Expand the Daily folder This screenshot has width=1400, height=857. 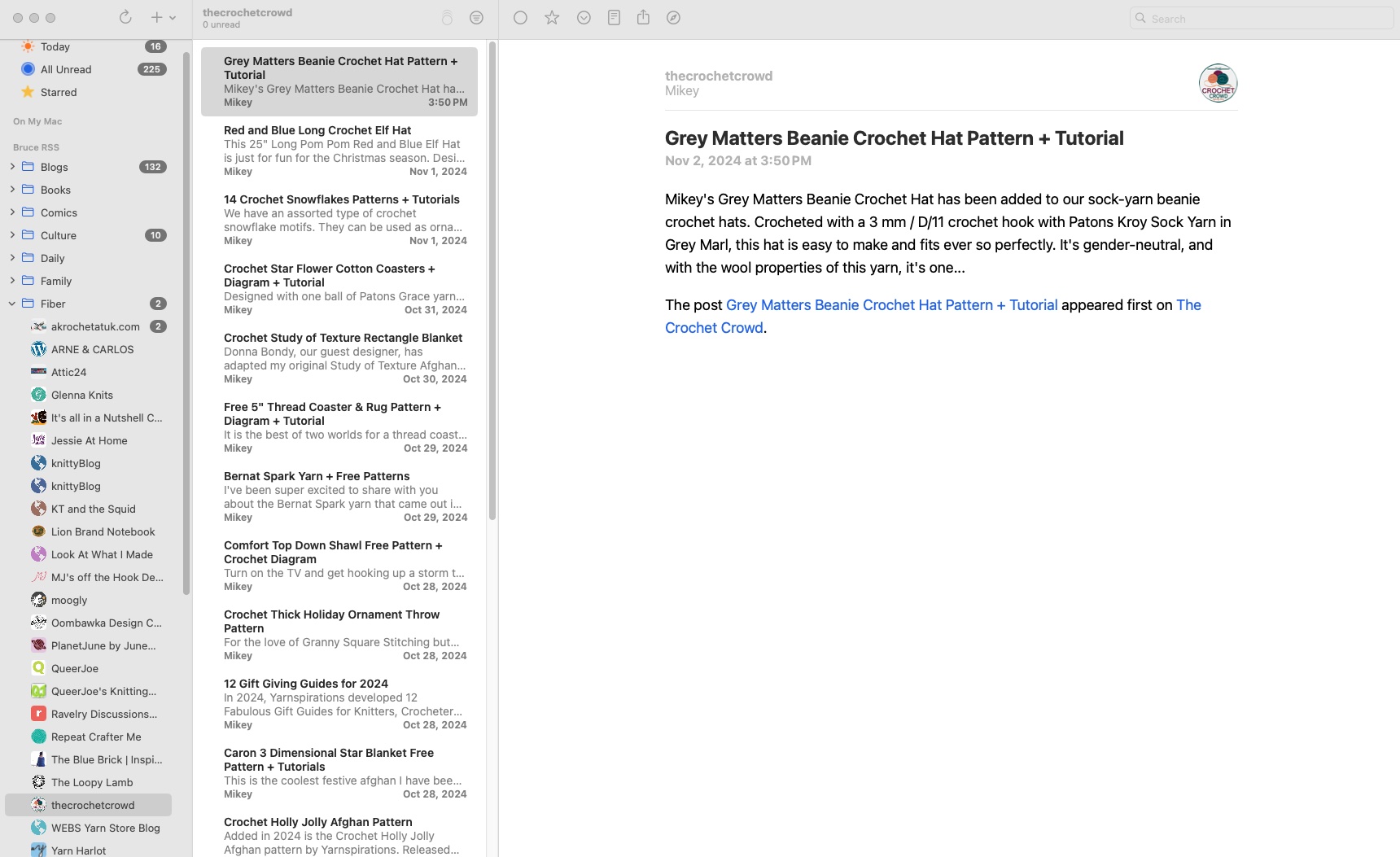point(12,258)
